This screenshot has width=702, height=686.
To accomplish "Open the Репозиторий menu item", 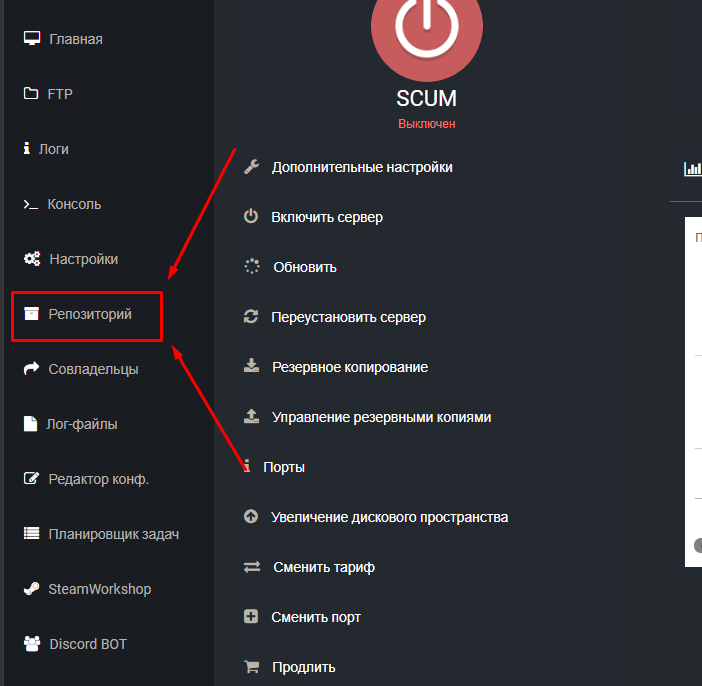I will click(87, 317).
